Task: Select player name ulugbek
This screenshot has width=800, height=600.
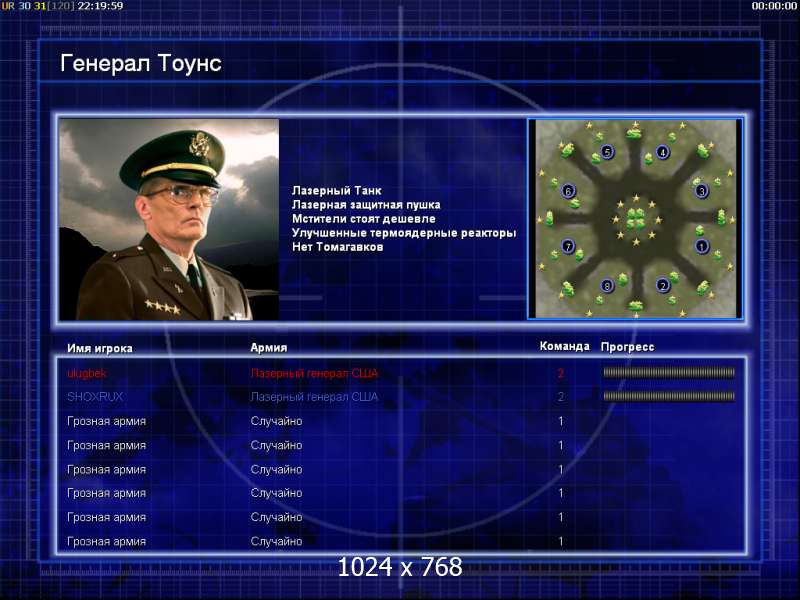Action: tap(87, 373)
